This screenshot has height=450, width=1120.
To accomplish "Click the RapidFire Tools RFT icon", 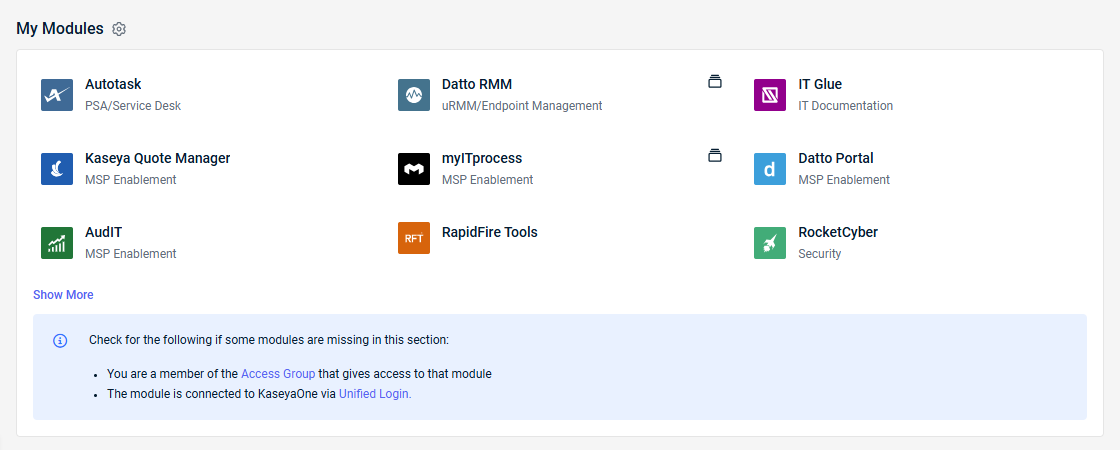I will click(414, 238).
